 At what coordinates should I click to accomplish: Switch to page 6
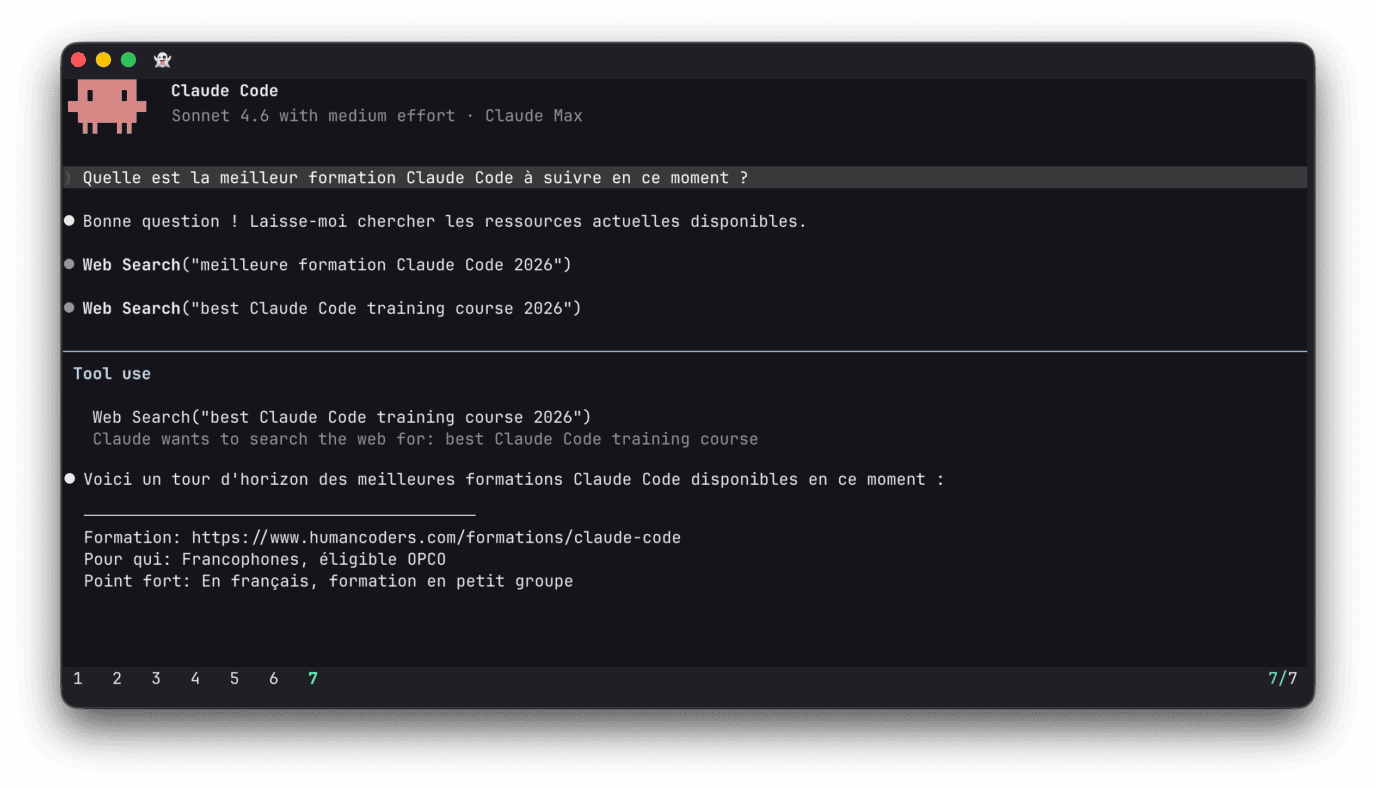pyautogui.click(x=273, y=678)
